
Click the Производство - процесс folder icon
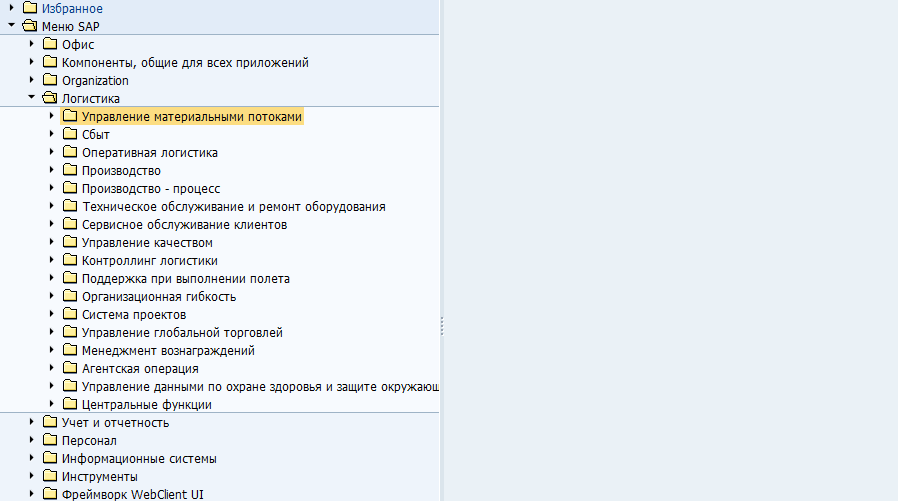coord(70,188)
